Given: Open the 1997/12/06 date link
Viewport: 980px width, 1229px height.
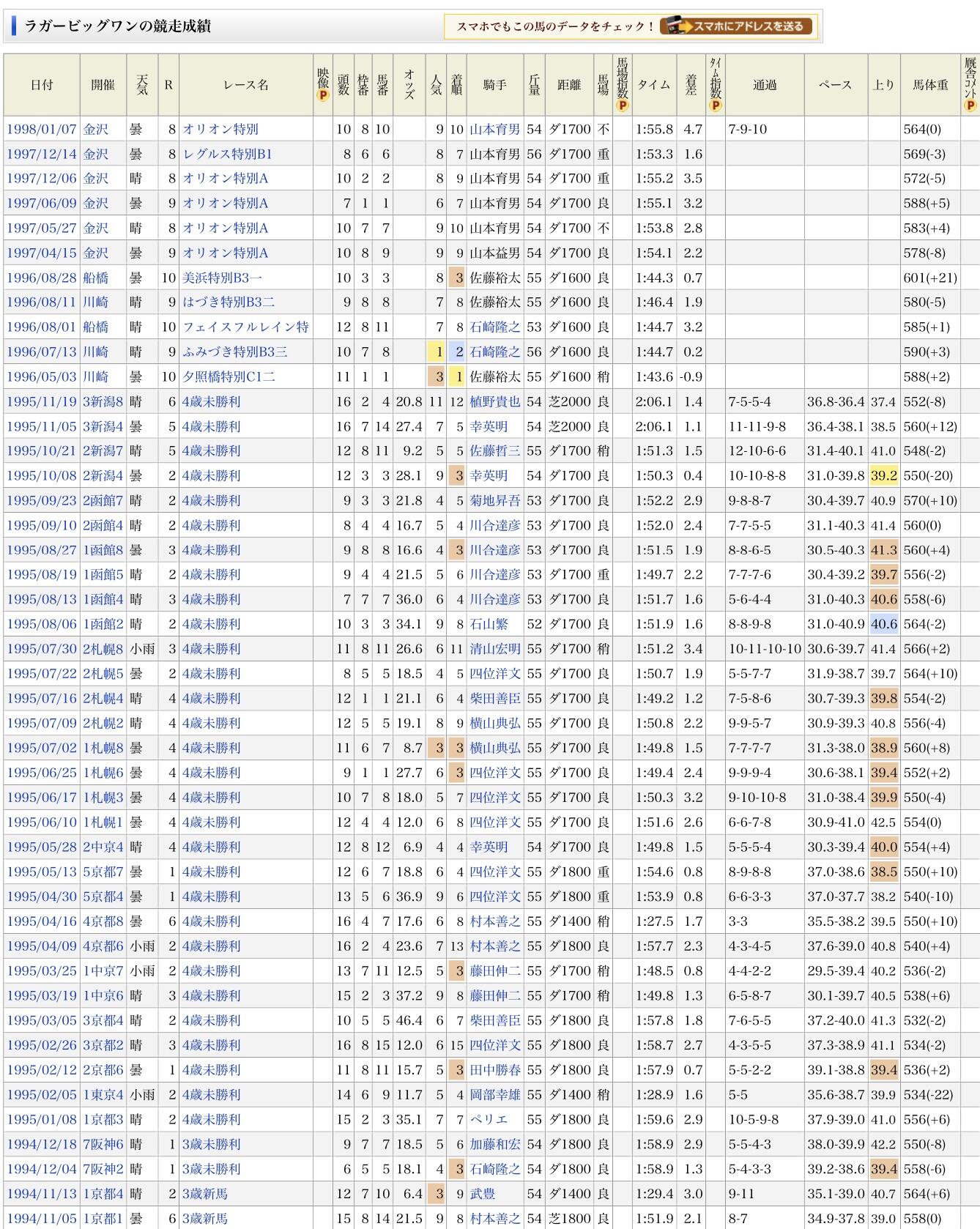Looking at the screenshot, I should [42, 178].
